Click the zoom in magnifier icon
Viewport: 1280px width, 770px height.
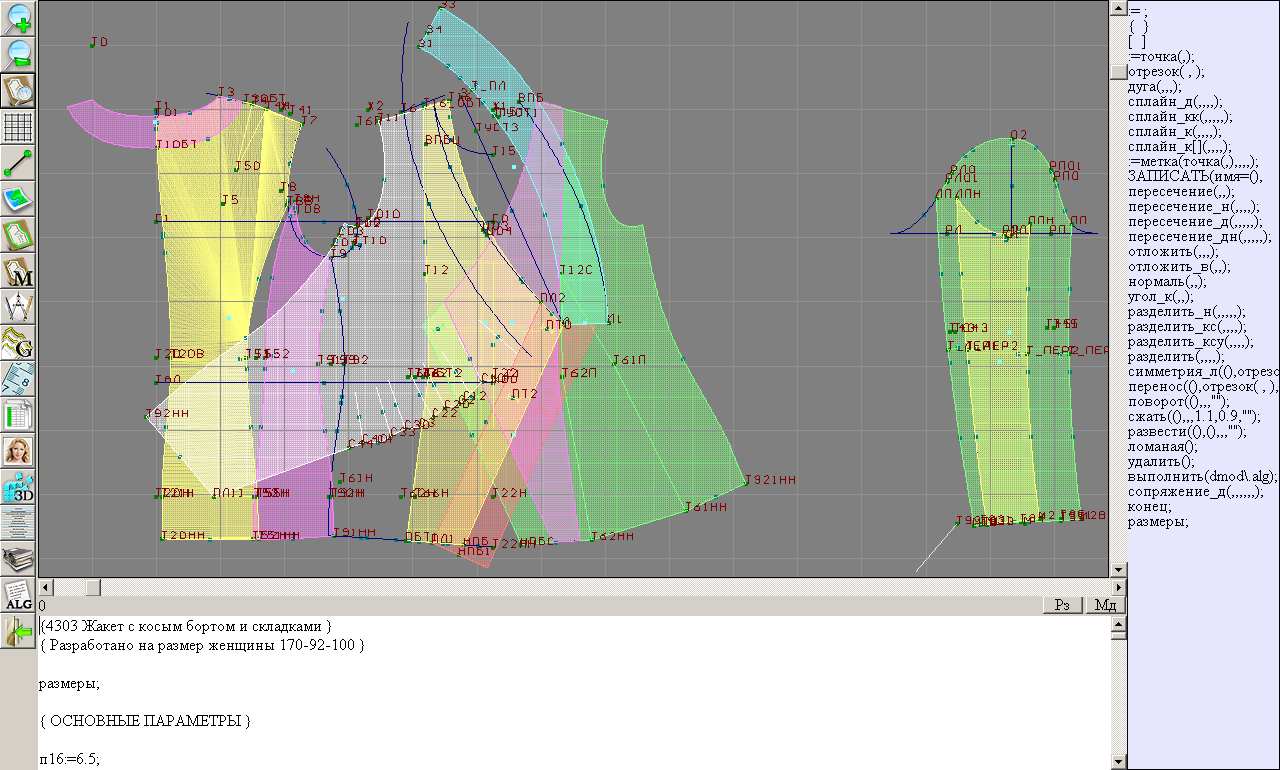[19, 18]
